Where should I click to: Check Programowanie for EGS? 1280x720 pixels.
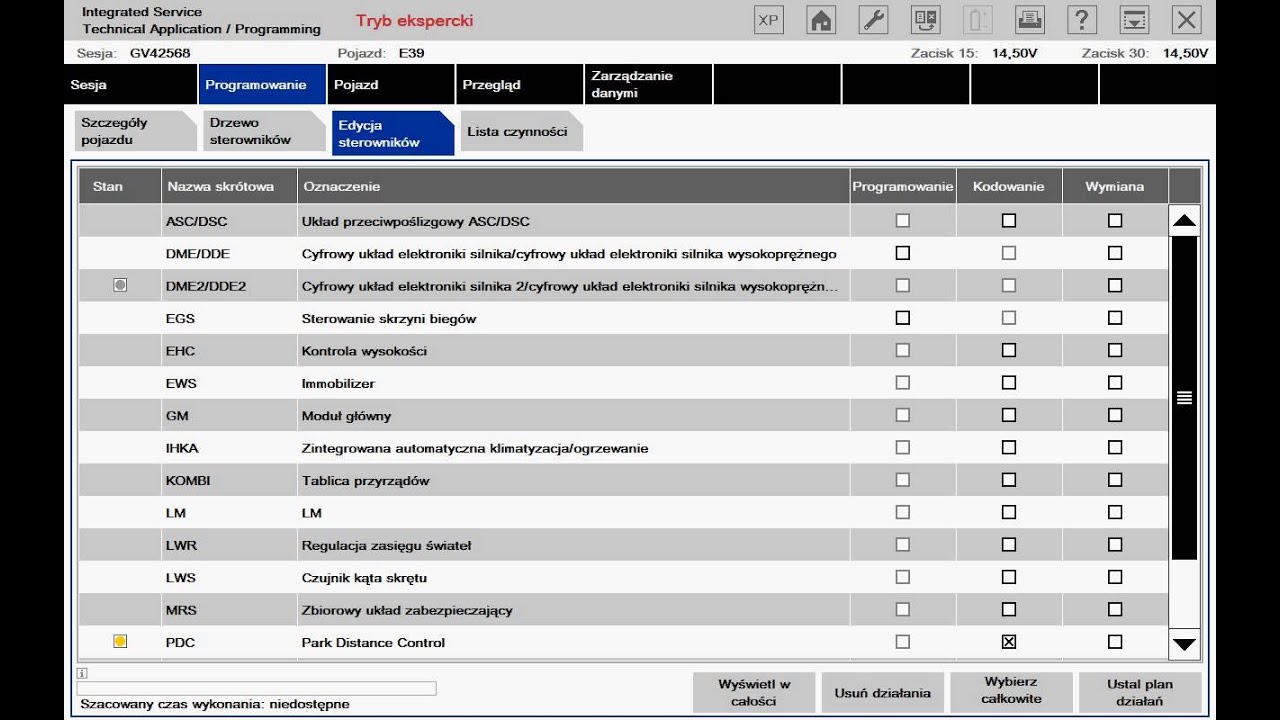point(903,318)
